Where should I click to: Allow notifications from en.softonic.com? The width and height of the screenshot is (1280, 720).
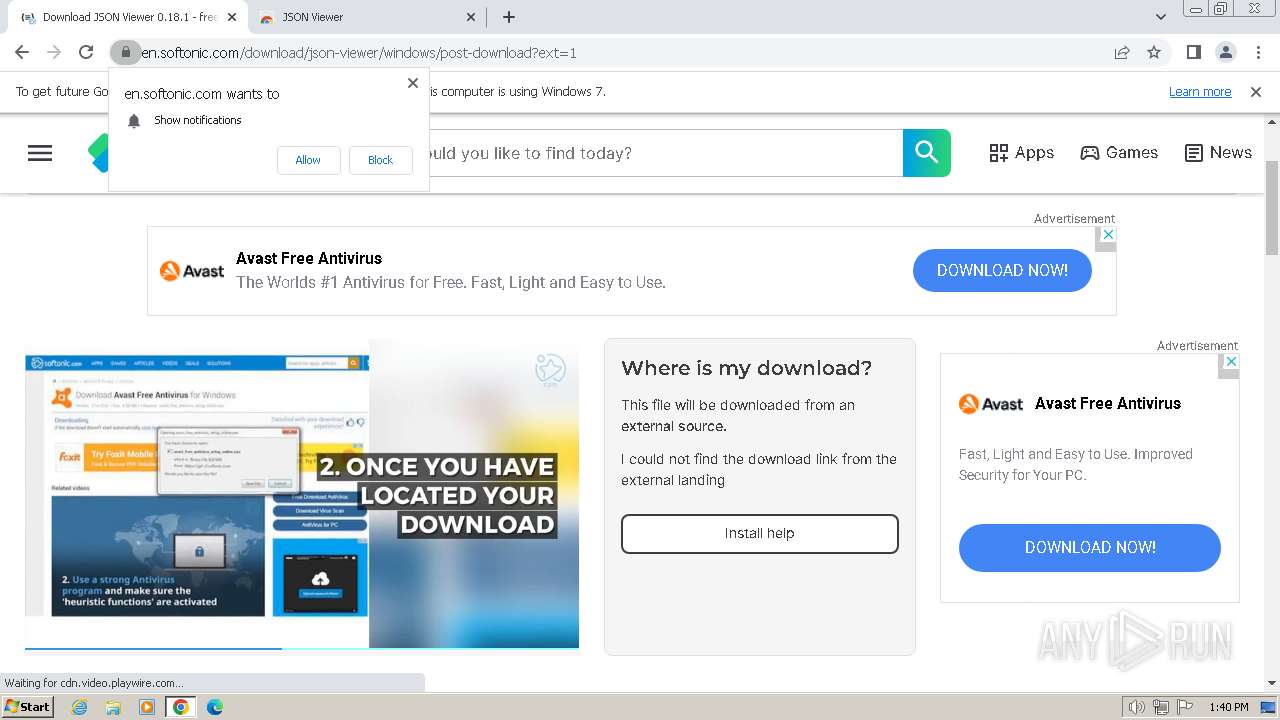(308, 160)
